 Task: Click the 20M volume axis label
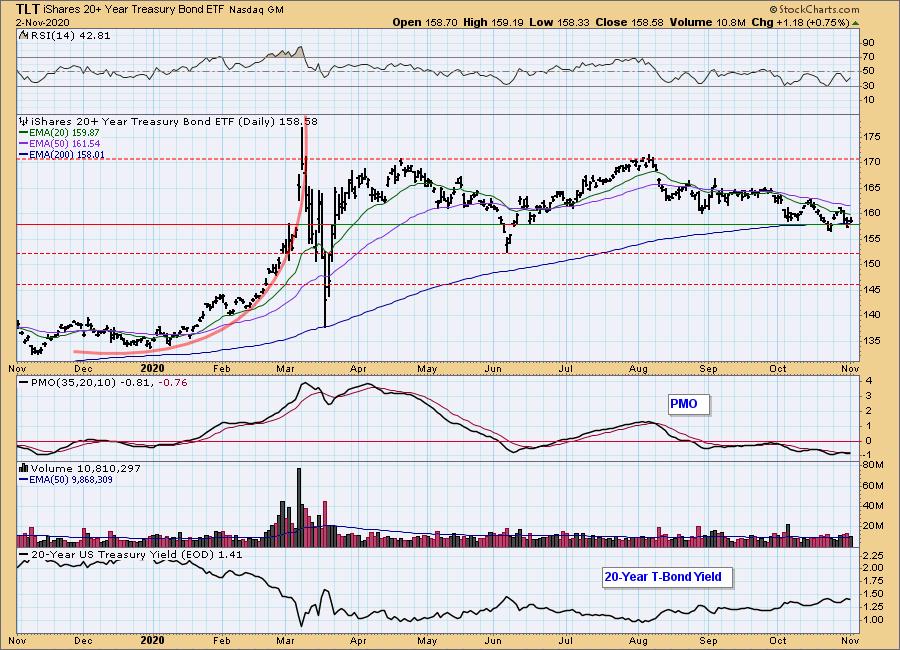click(872, 526)
